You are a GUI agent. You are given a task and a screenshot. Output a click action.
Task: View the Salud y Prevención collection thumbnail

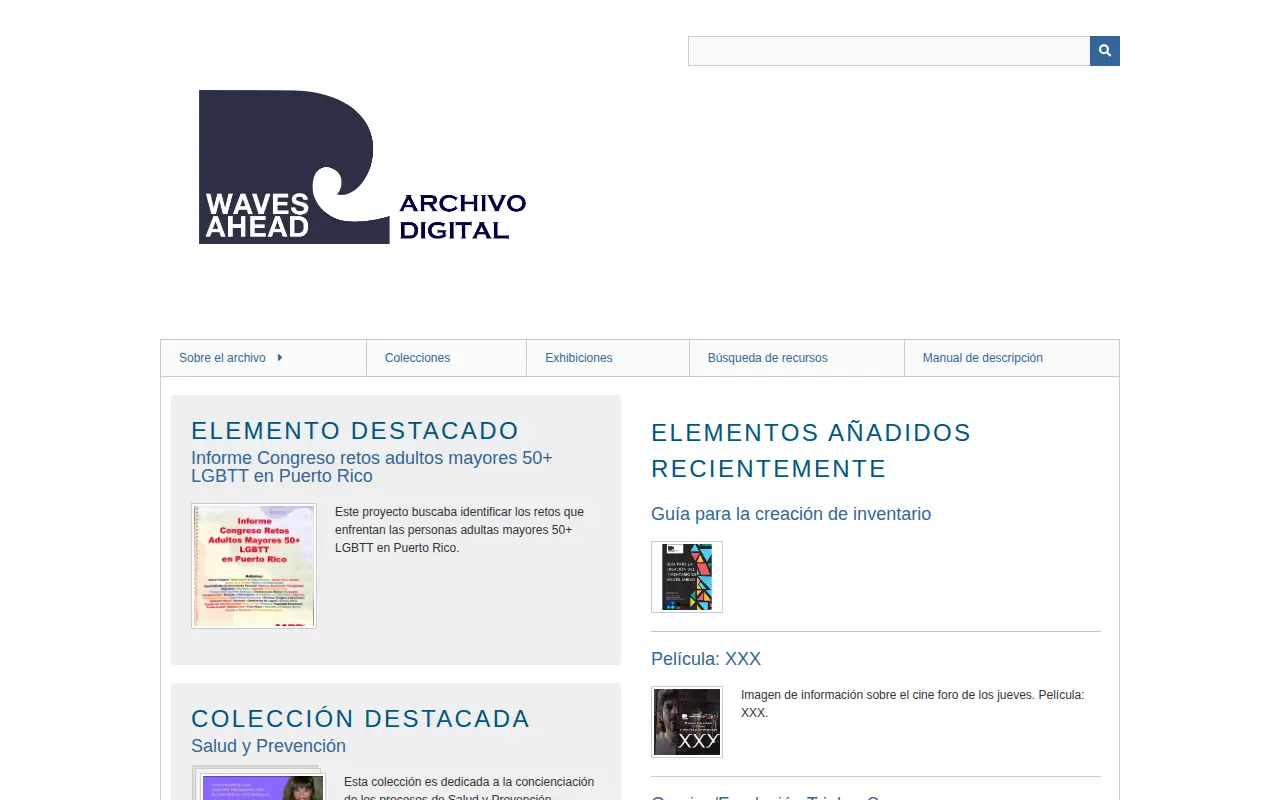(x=258, y=783)
